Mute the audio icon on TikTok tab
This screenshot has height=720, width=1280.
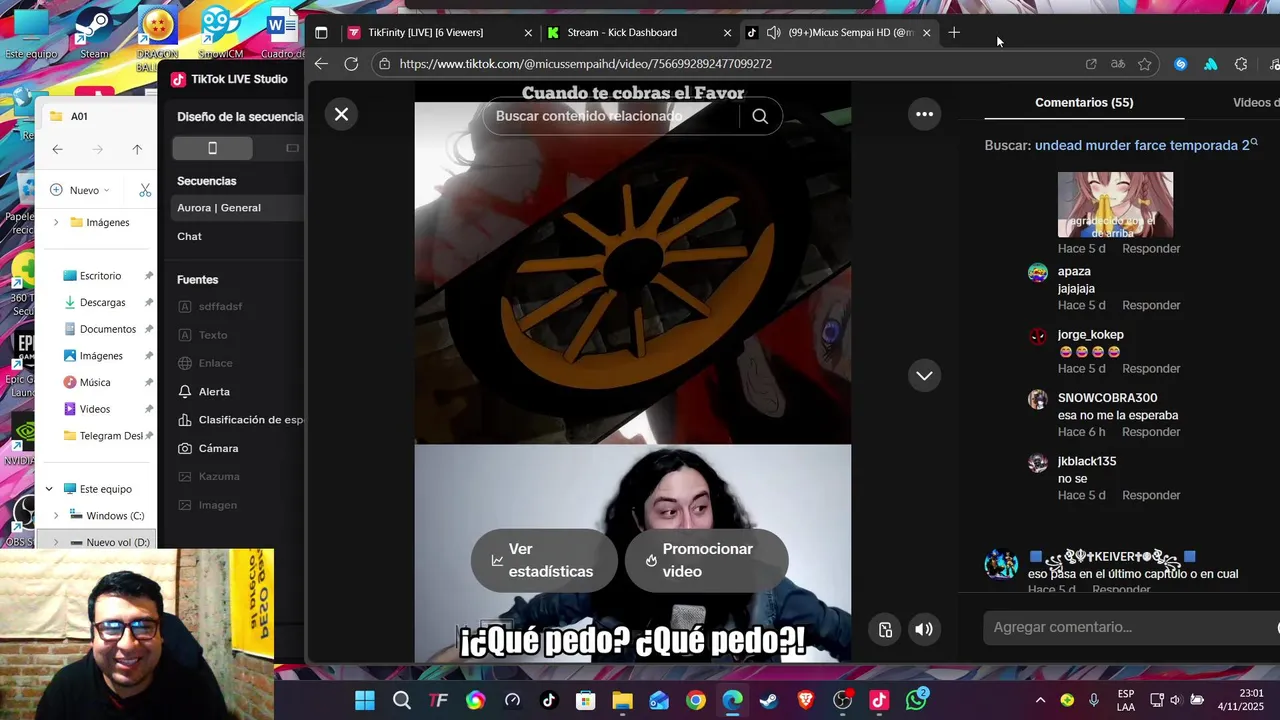pos(773,33)
